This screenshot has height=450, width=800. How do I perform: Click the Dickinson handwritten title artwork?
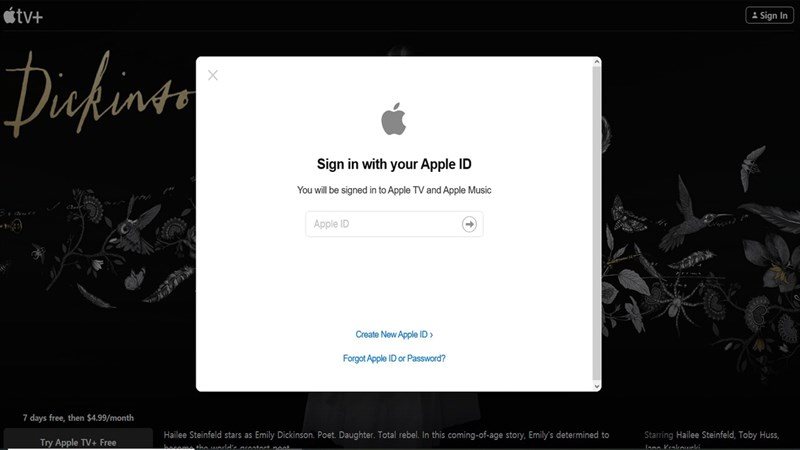pos(99,94)
